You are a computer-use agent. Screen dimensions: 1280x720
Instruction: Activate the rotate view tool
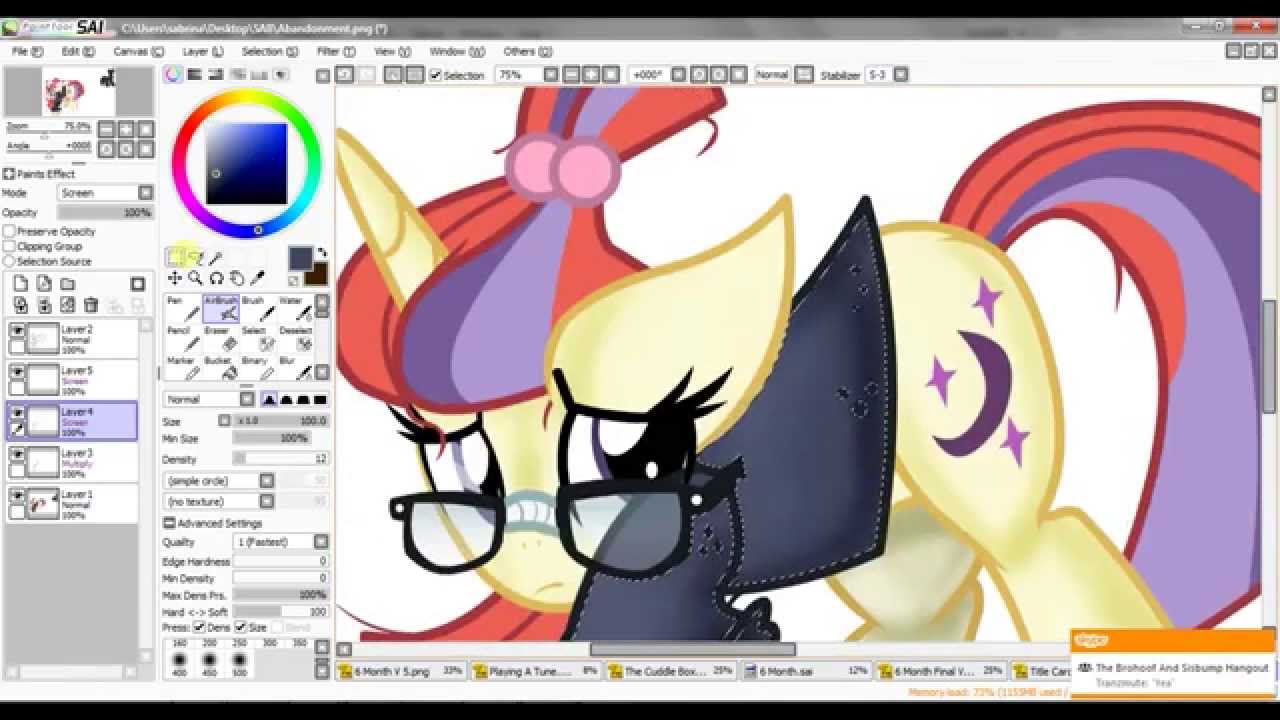coord(216,278)
